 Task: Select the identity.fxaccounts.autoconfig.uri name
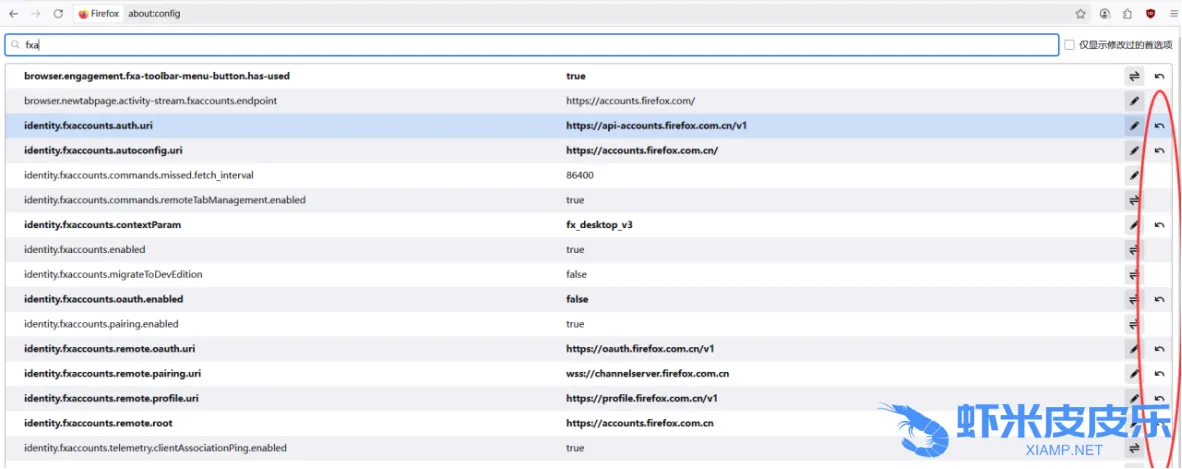tap(103, 151)
